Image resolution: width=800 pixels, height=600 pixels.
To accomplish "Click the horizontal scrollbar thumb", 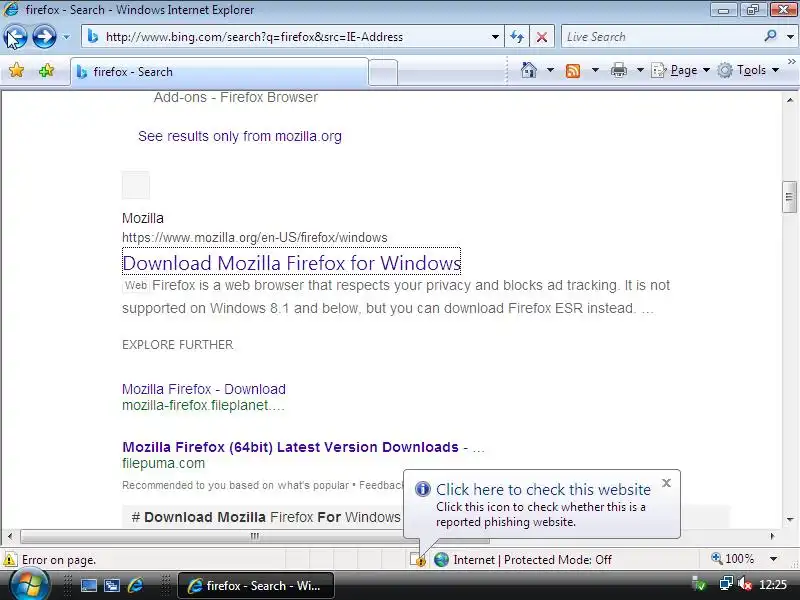I will (255, 536).
